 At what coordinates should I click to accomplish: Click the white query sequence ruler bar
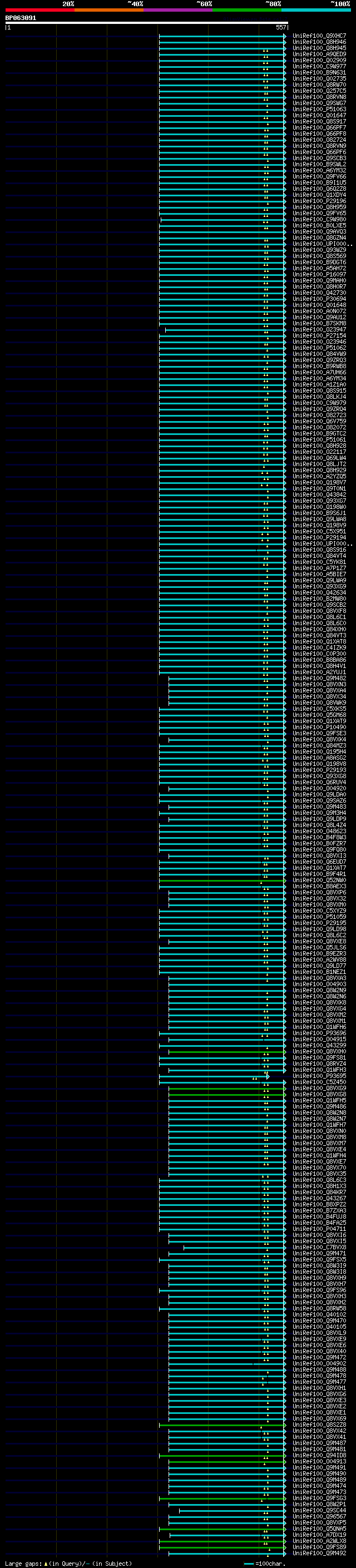147,23
